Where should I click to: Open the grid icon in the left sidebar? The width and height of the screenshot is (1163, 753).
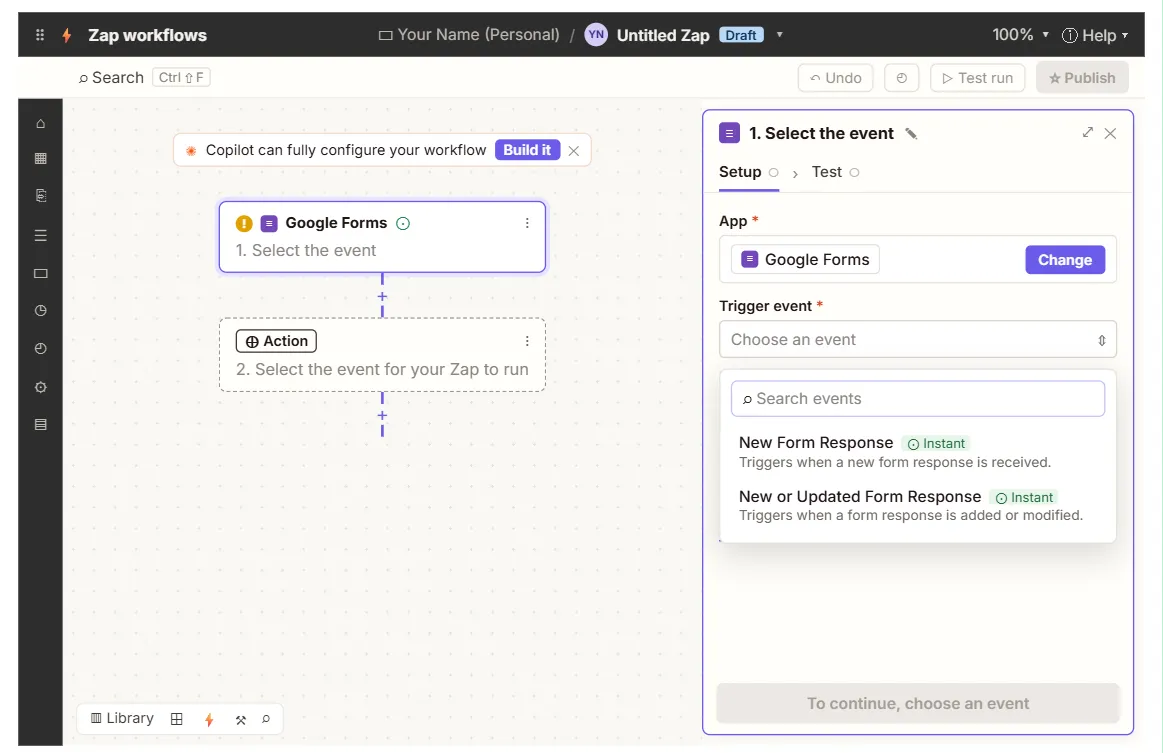[41, 158]
